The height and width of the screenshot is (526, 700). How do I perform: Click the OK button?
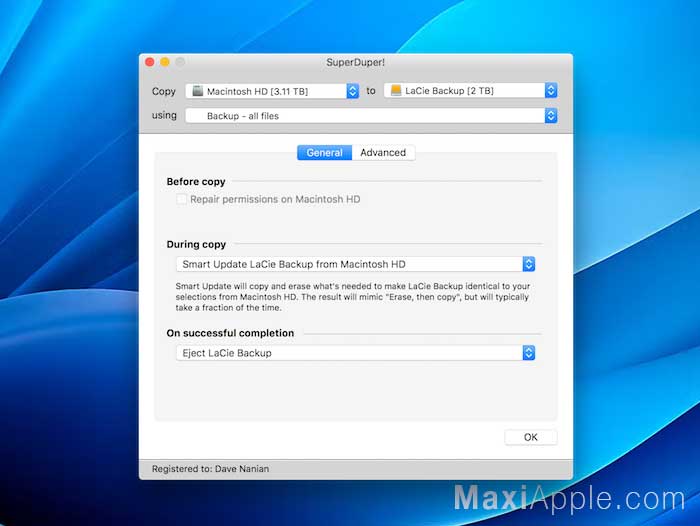tap(531, 437)
